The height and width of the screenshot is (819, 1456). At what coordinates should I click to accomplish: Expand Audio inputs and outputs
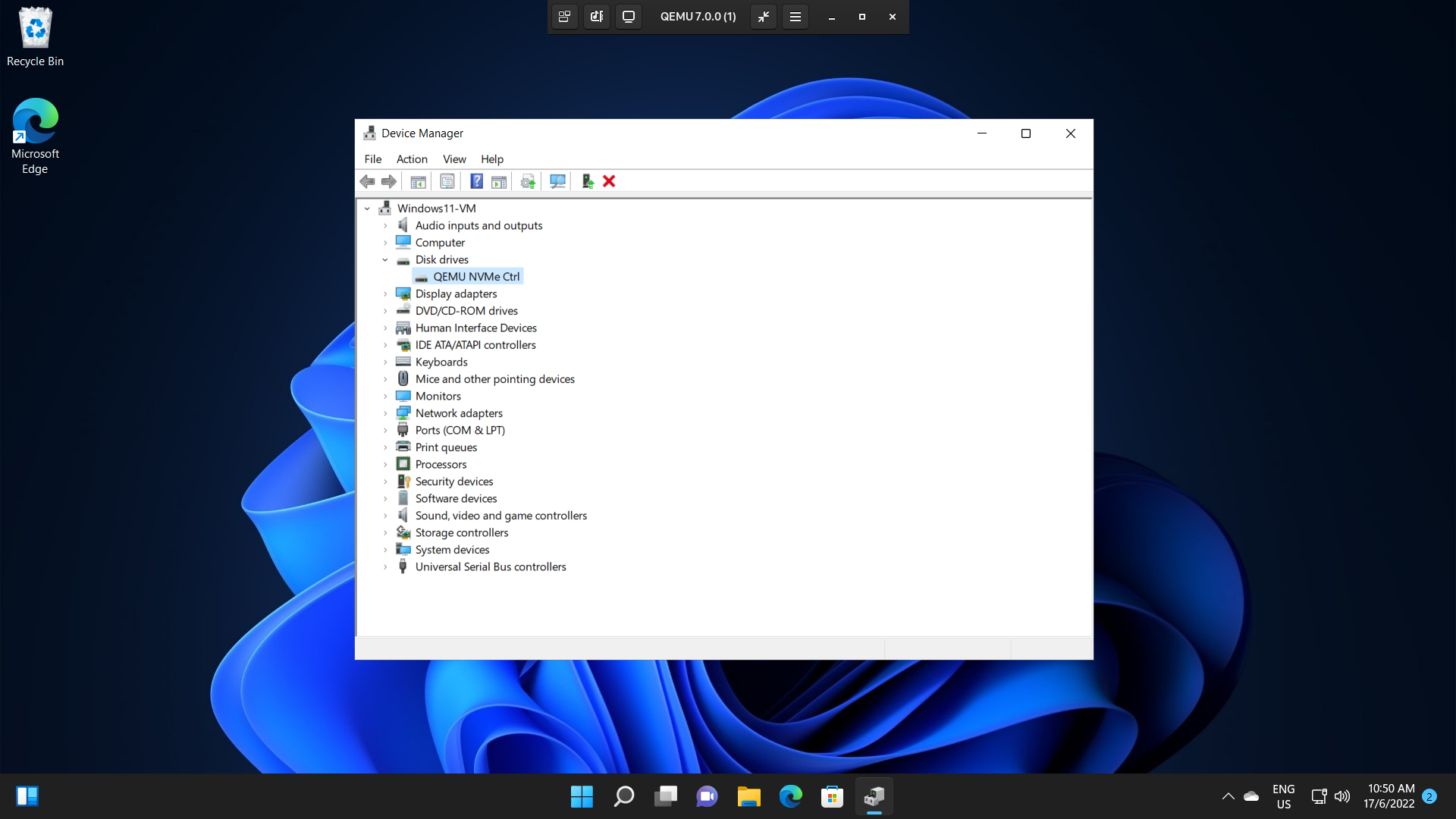[385, 226]
